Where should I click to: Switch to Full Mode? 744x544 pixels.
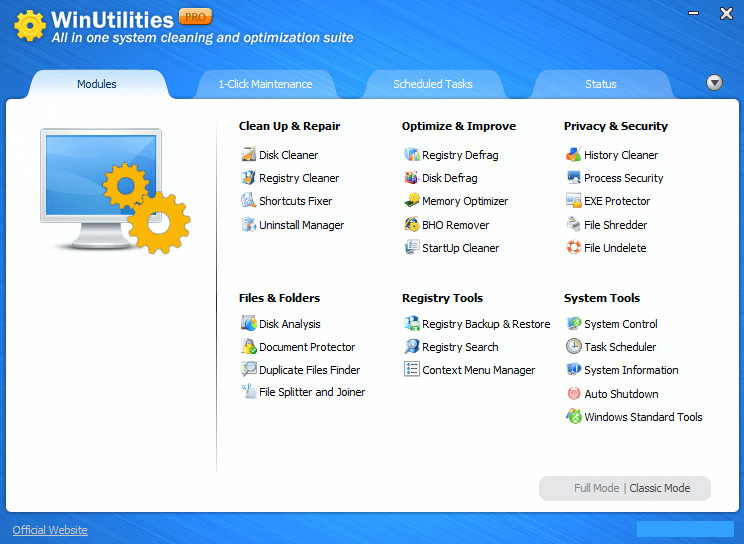[596, 488]
